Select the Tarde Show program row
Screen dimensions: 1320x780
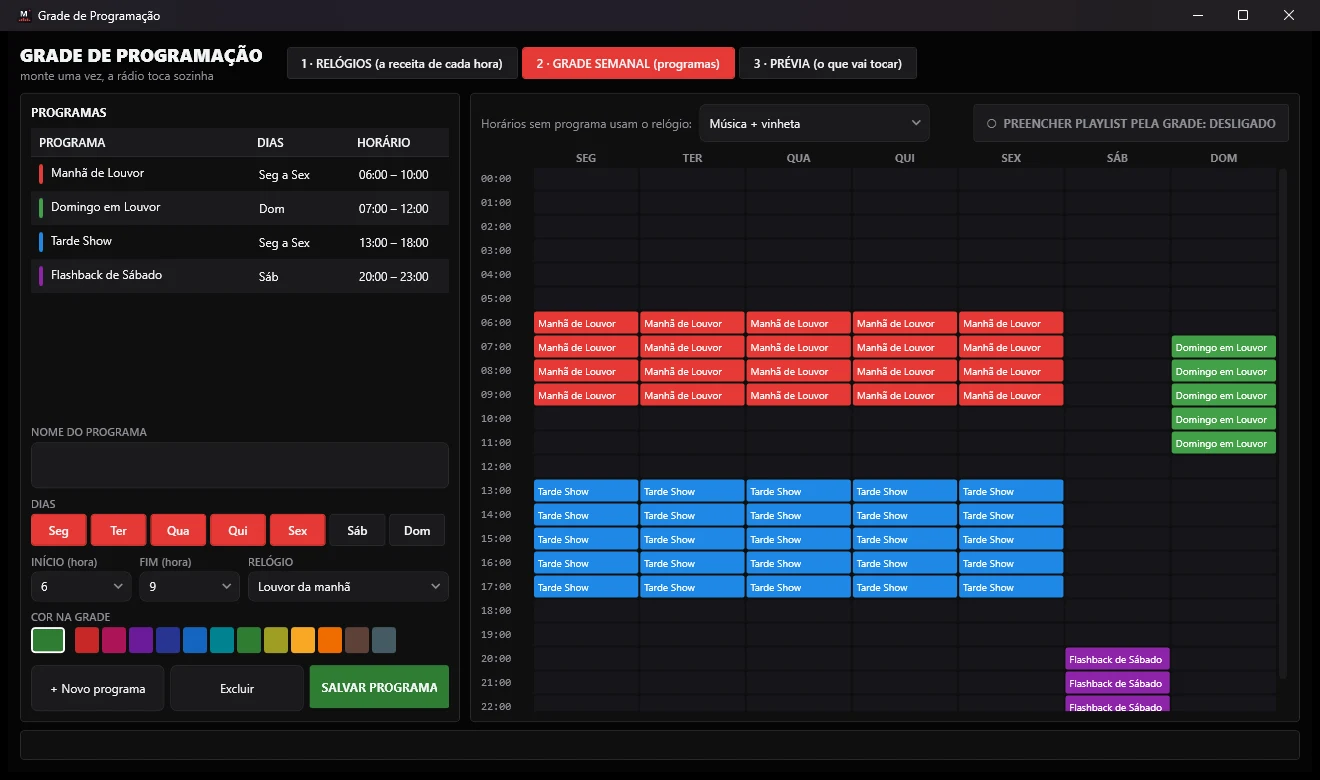(240, 242)
